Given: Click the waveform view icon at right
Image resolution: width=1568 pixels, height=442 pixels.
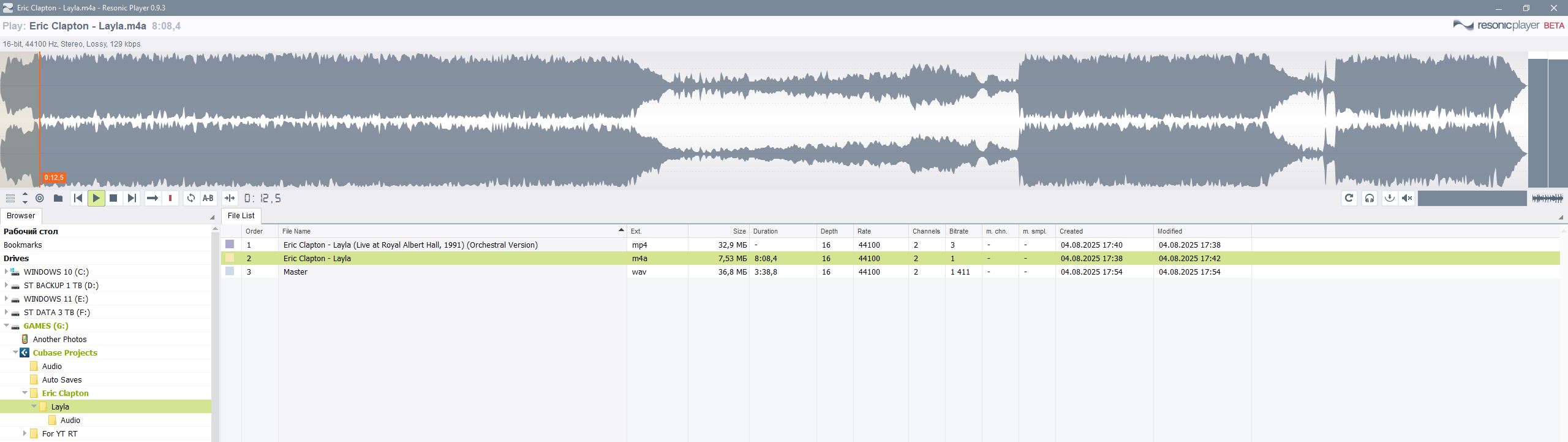Looking at the screenshot, I should 1547,198.
